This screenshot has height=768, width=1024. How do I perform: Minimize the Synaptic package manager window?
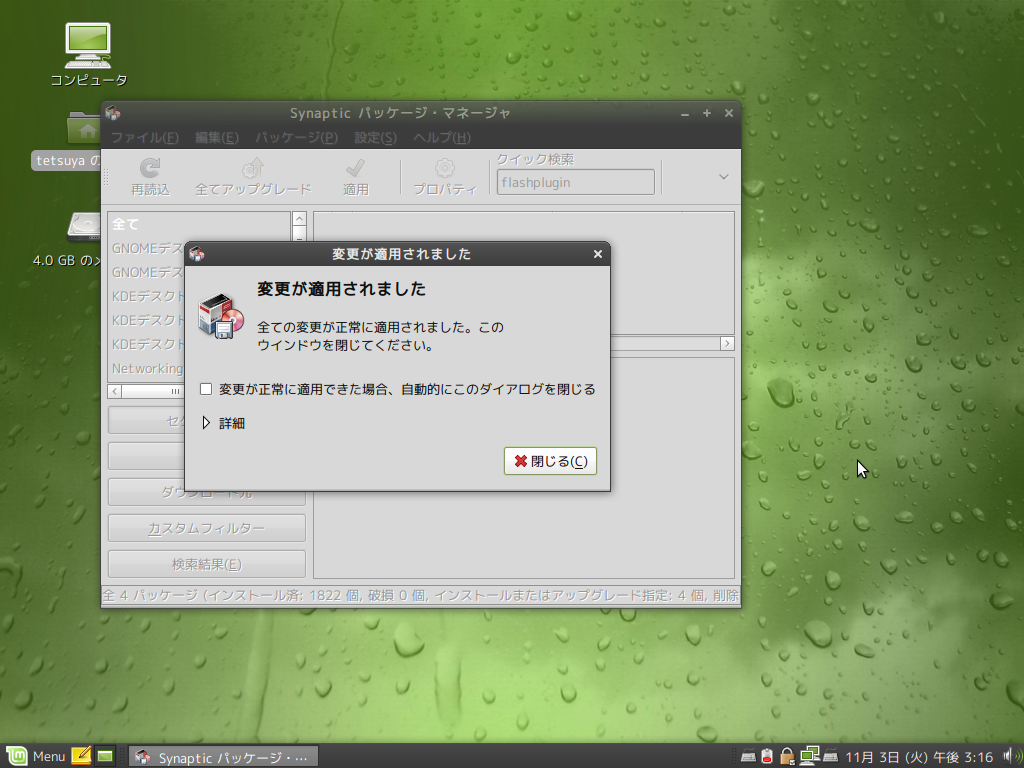point(684,114)
